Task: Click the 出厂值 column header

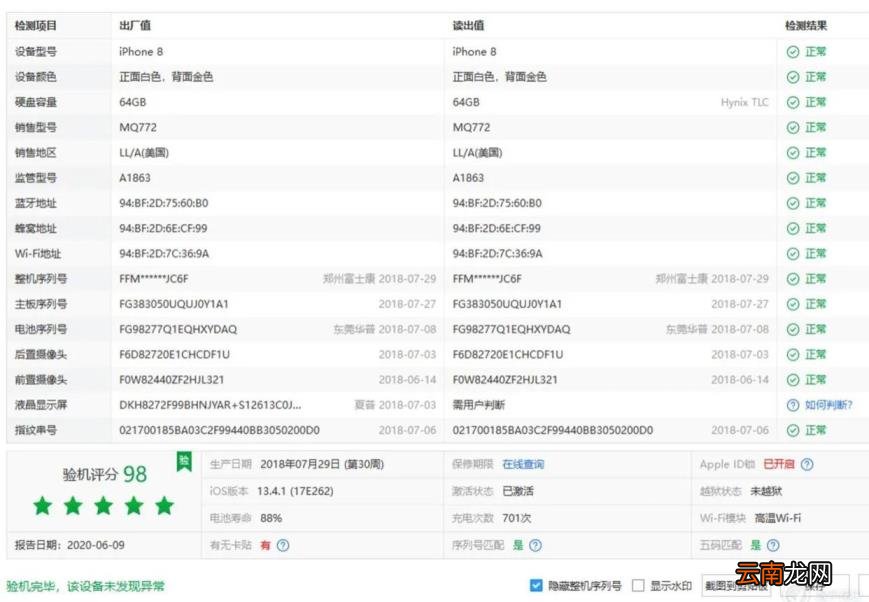Action: tap(135, 25)
